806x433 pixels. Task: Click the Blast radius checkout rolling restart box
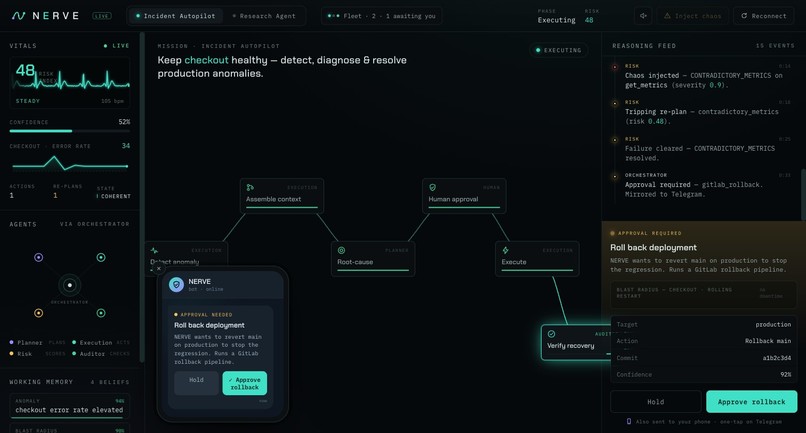pyautogui.click(x=703, y=294)
